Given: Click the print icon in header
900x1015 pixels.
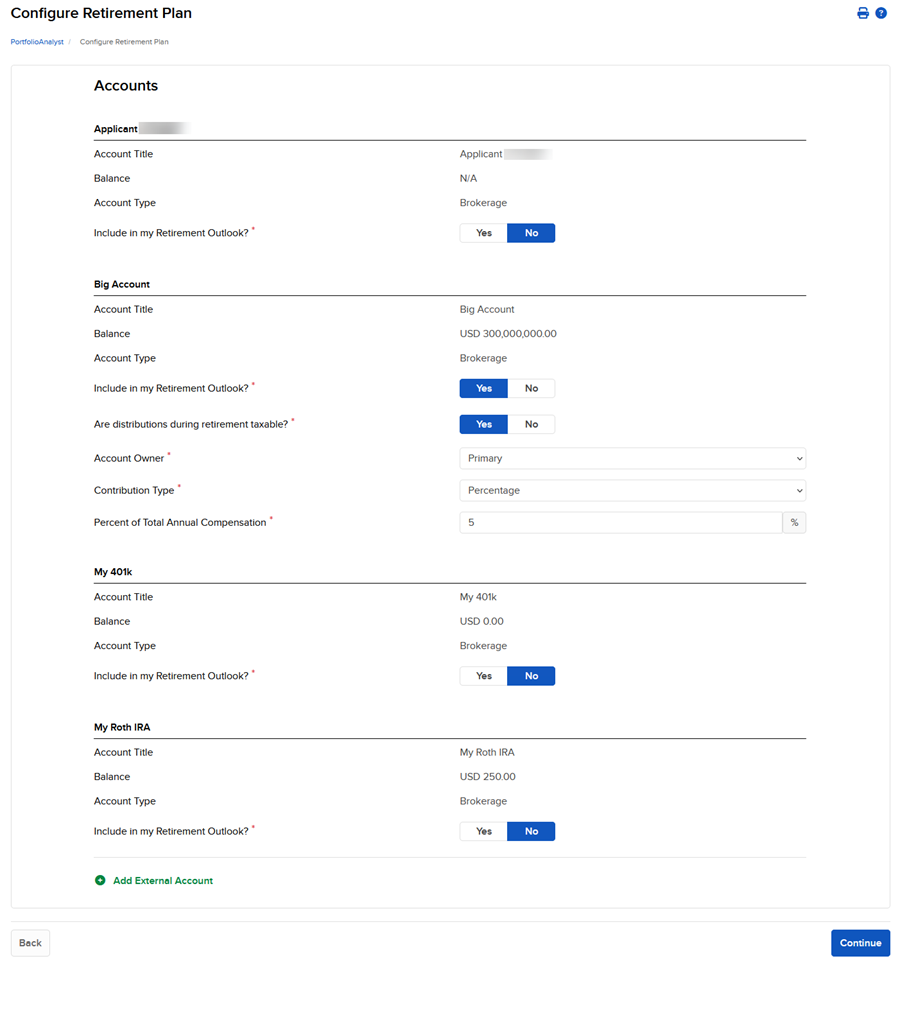Looking at the screenshot, I should tap(863, 13).
